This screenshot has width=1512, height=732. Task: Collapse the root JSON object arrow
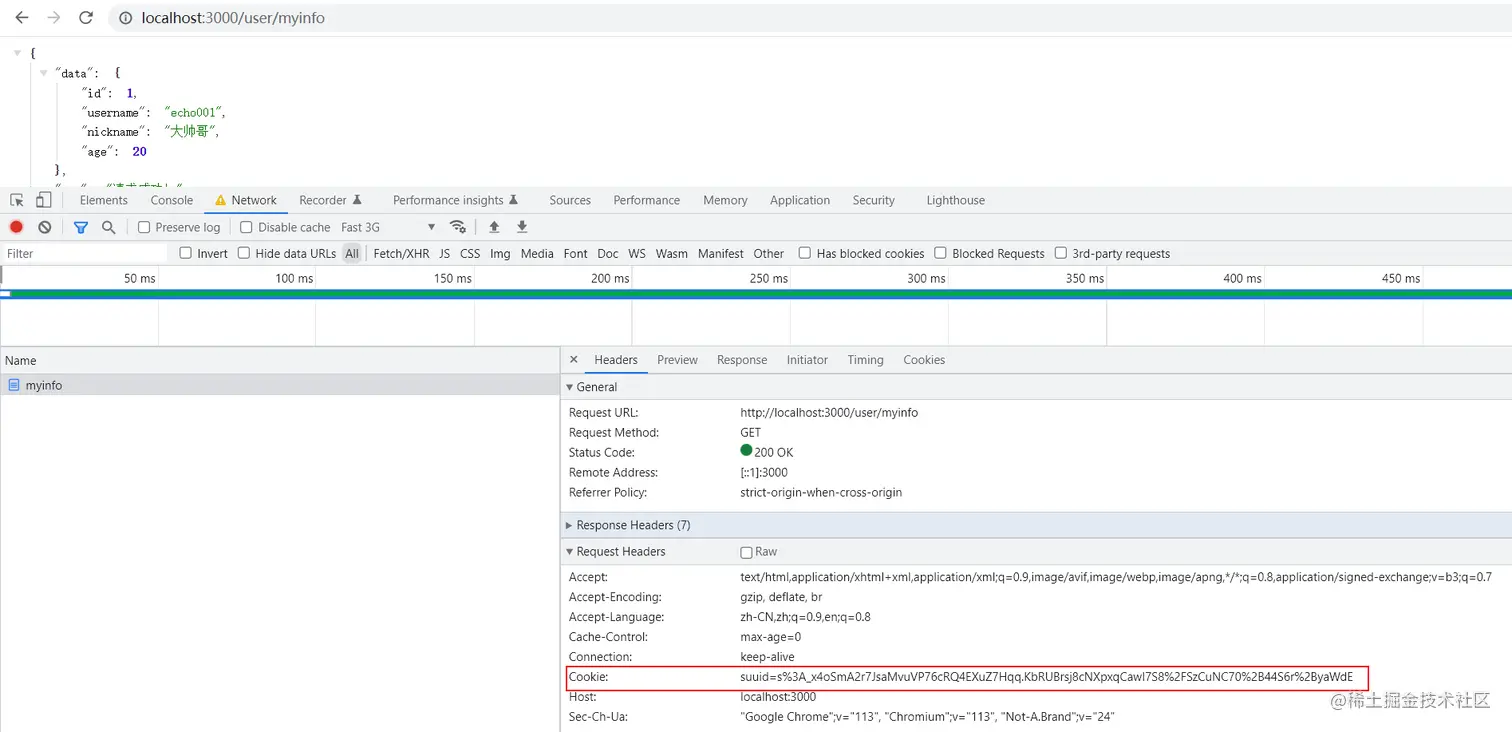click(x=18, y=53)
